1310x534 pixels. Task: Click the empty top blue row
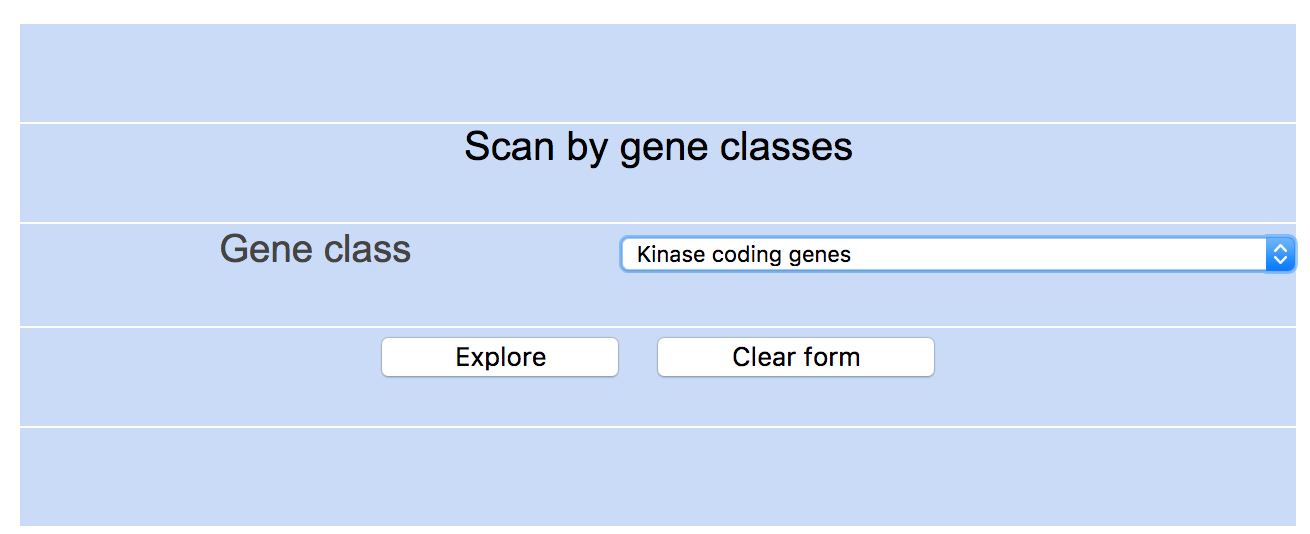coord(658,73)
